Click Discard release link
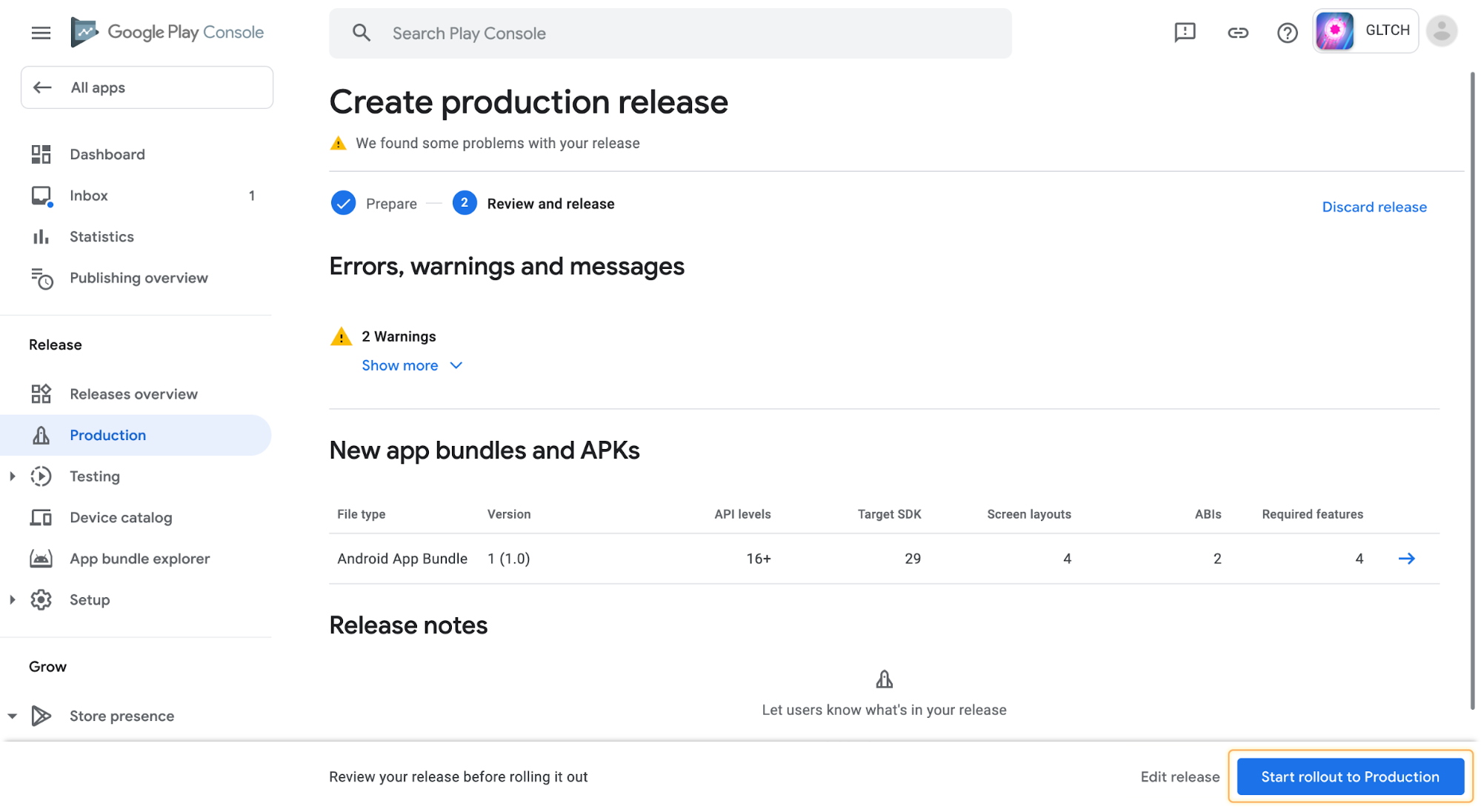The height and width of the screenshot is (812, 1481). (x=1374, y=207)
